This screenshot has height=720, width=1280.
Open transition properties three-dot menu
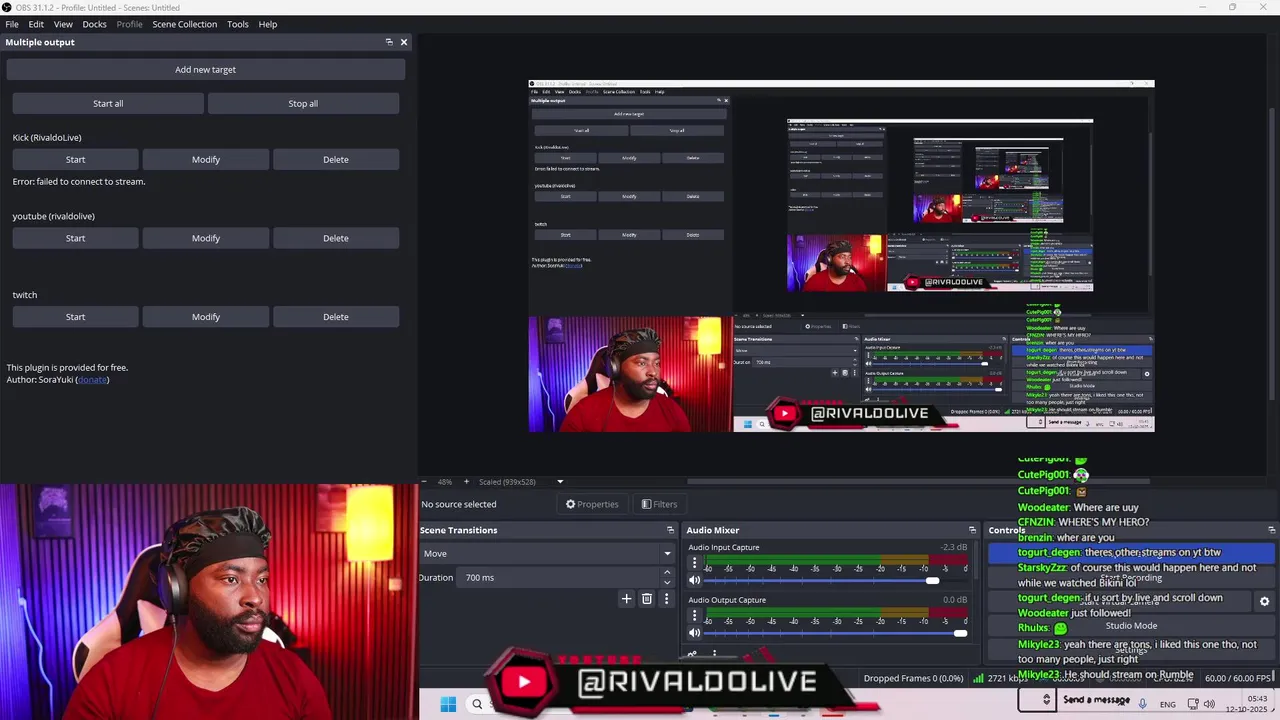click(666, 599)
